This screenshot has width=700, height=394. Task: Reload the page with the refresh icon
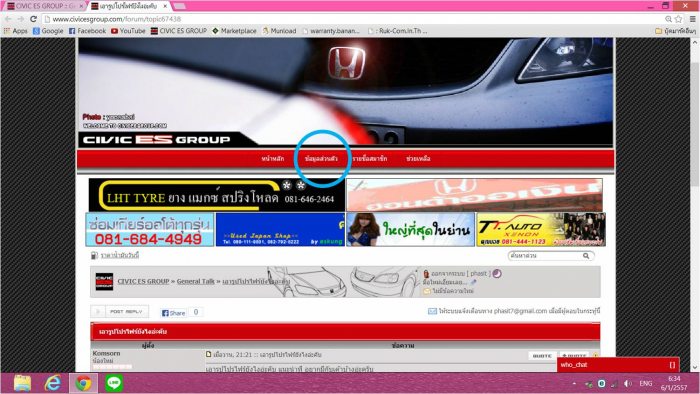33,19
